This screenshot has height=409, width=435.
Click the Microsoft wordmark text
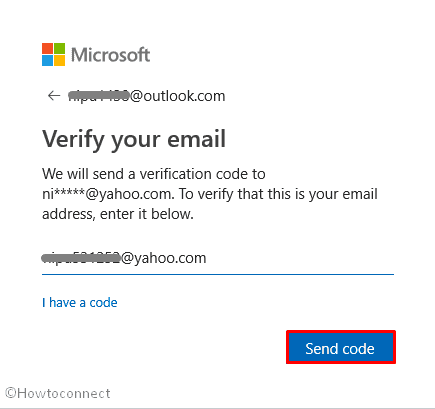coord(111,55)
